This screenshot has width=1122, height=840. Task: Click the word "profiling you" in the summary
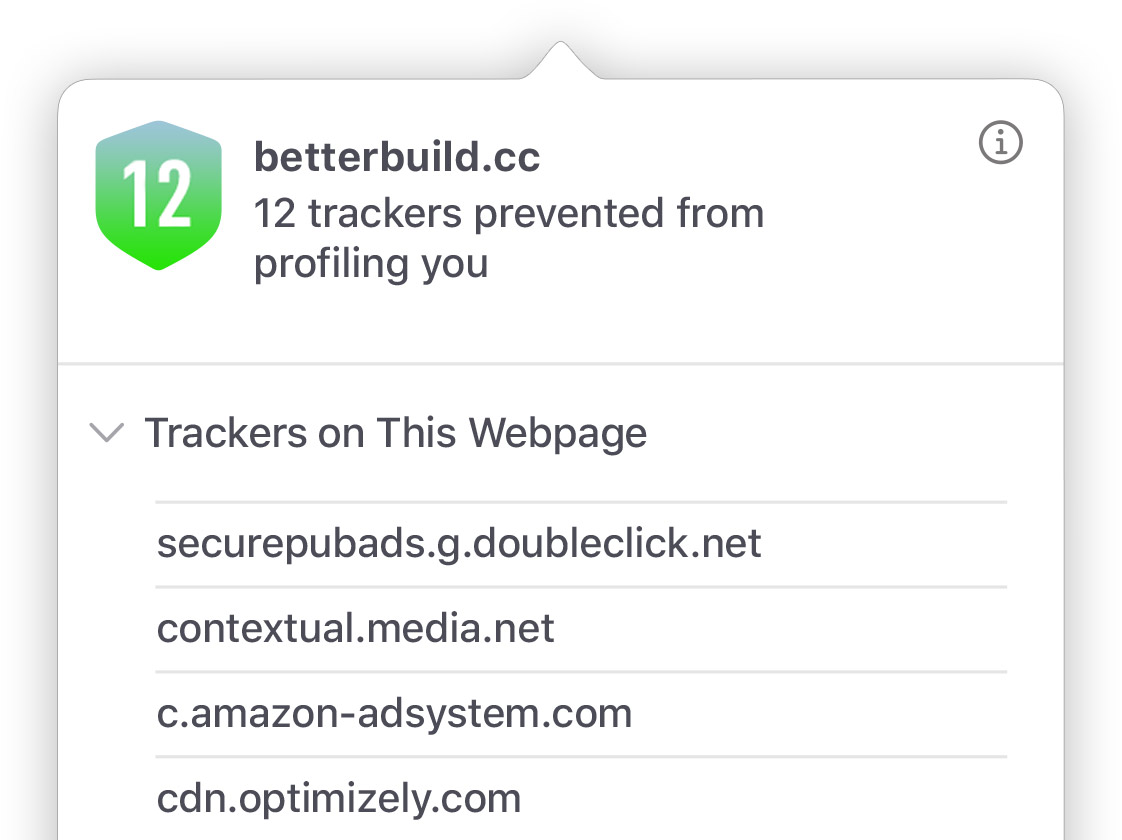tap(371, 264)
